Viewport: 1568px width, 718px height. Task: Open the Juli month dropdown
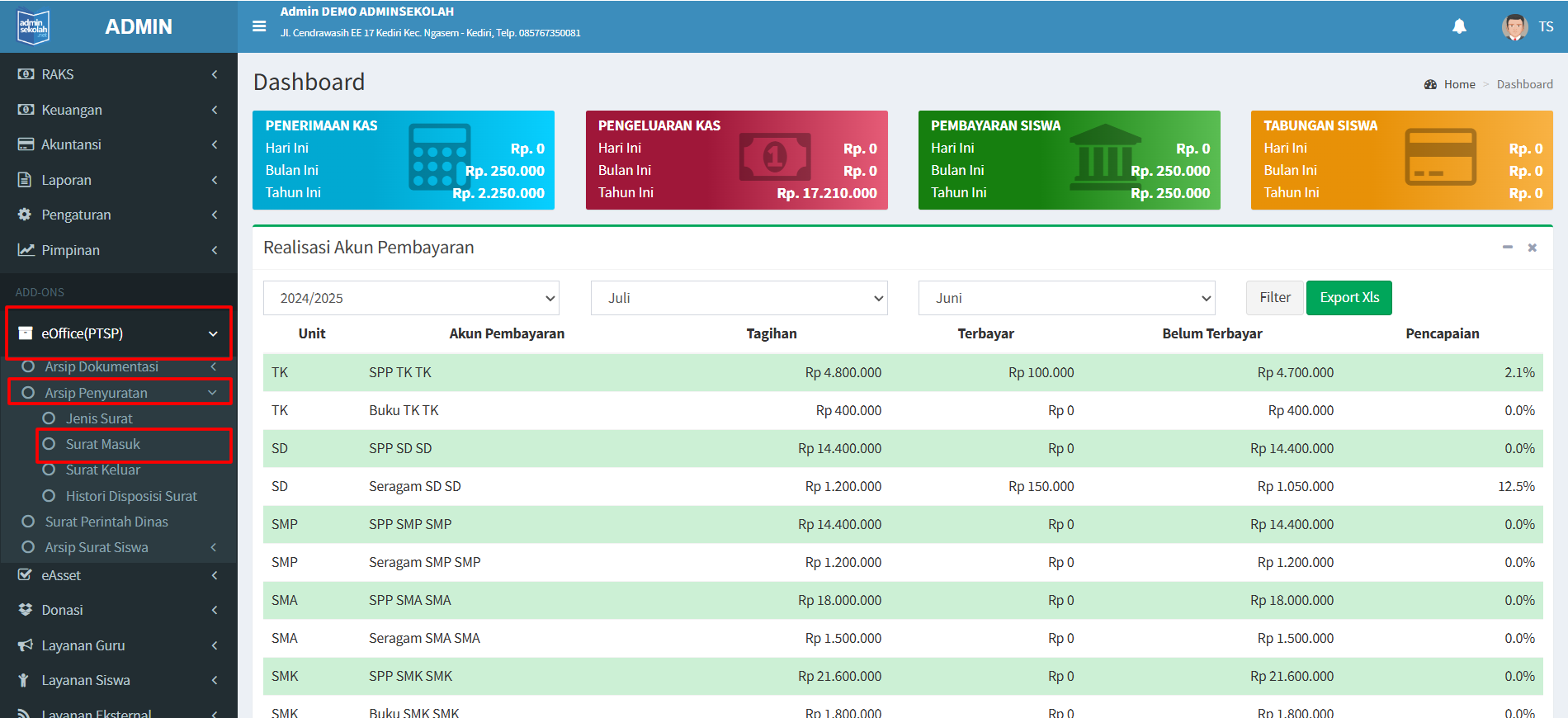pyautogui.click(x=739, y=298)
